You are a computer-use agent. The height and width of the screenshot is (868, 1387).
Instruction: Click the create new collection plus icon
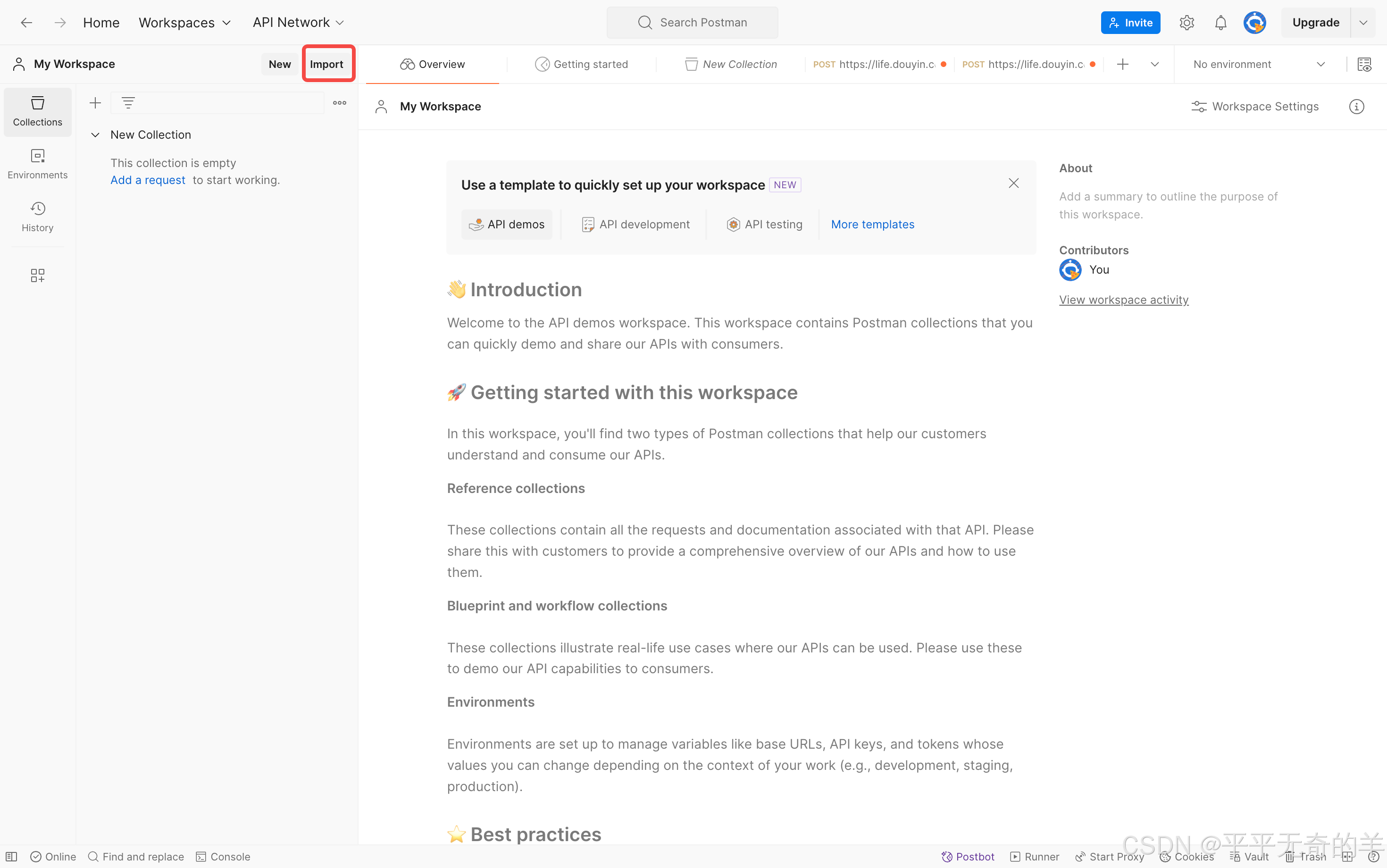click(x=95, y=103)
